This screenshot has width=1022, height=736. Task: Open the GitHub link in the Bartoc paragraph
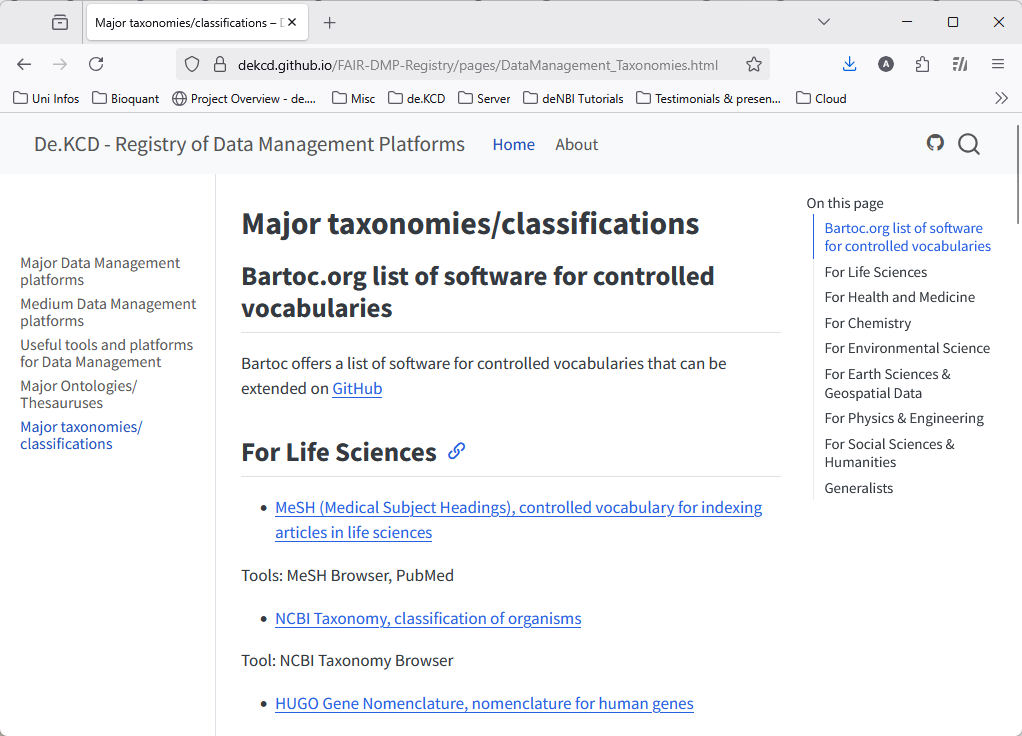(357, 388)
